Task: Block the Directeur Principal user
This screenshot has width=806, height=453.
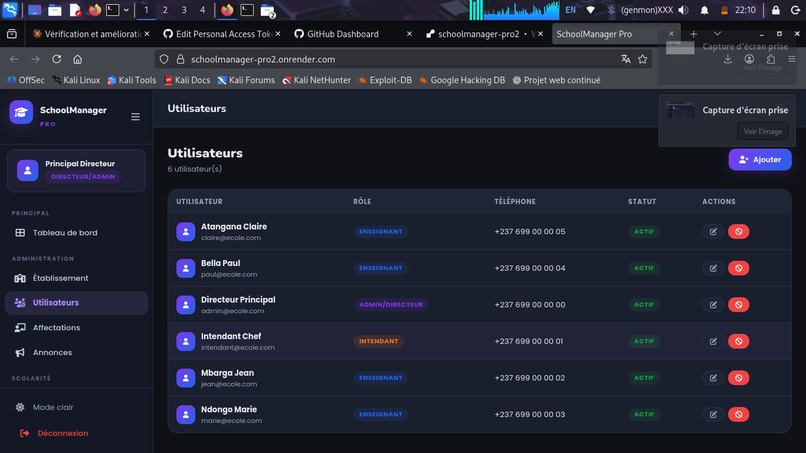Action: (738, 304)
